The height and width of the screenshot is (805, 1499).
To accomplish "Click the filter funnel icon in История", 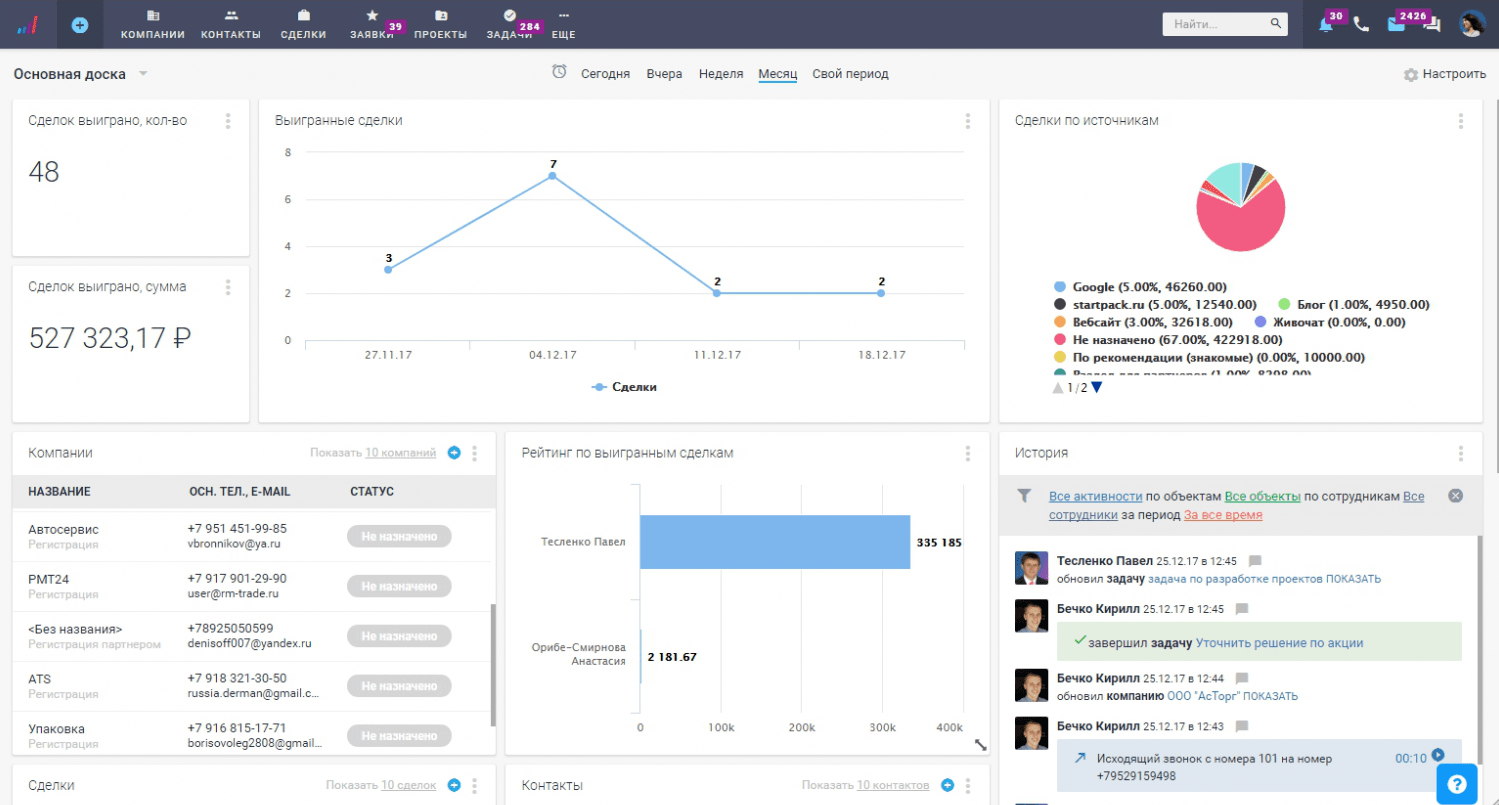I will click(1024, 496).
